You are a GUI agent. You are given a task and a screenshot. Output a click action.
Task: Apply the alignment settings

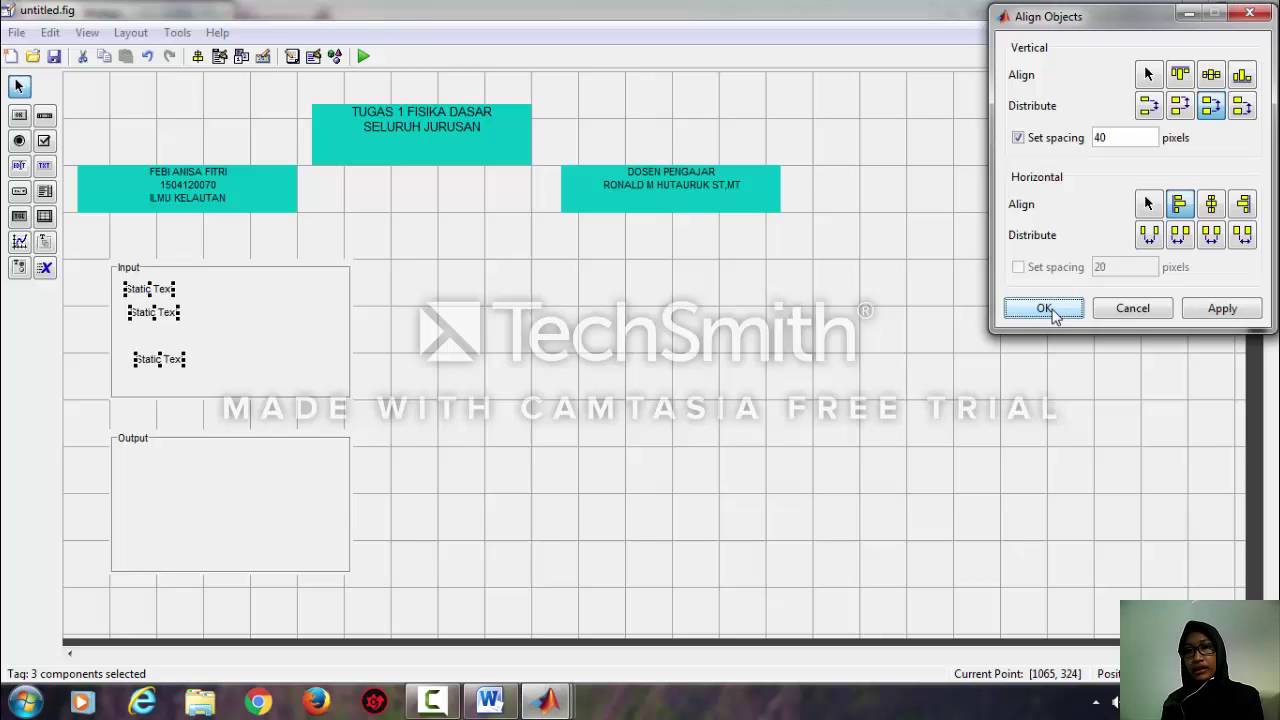tap(1222, 308)
